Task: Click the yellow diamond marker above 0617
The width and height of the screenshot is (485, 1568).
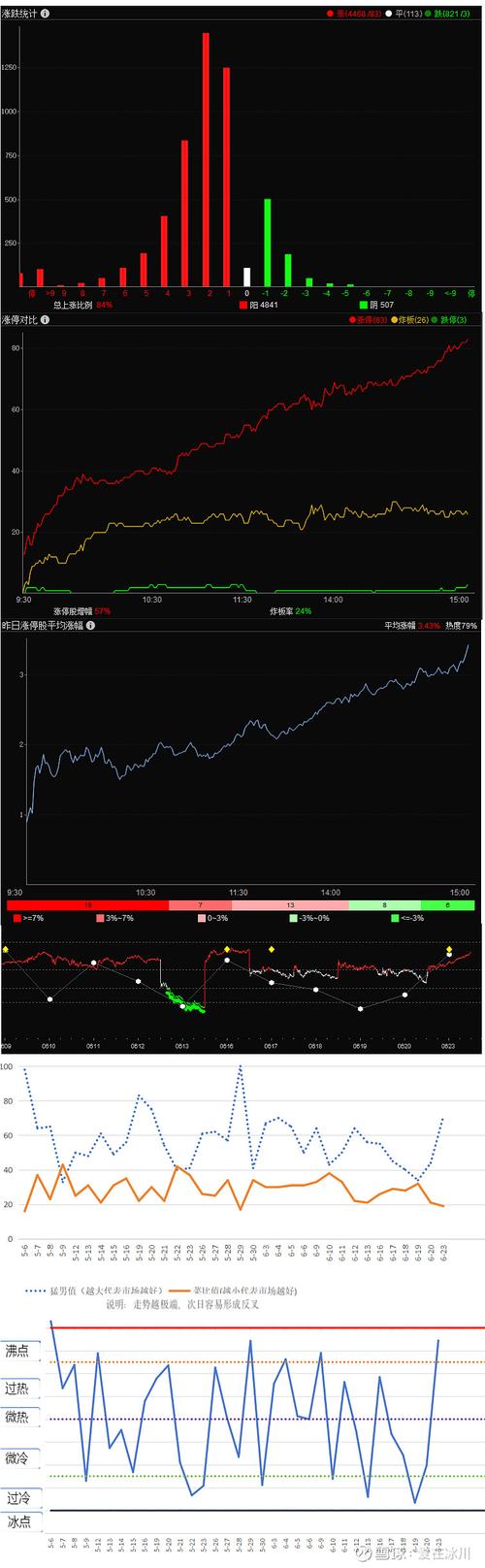Action: pyautogui.click(x=272, y=949)
